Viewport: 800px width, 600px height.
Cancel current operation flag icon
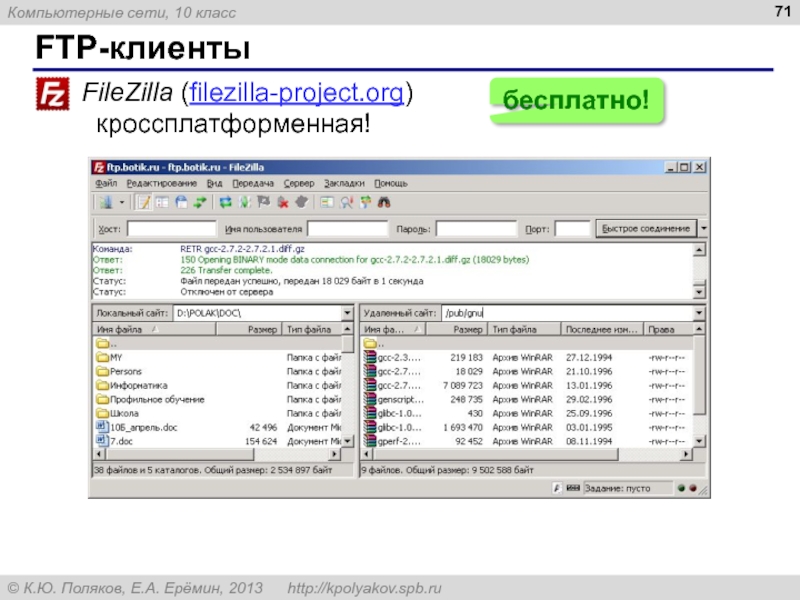pyautogui.click(x=263, y=203)
